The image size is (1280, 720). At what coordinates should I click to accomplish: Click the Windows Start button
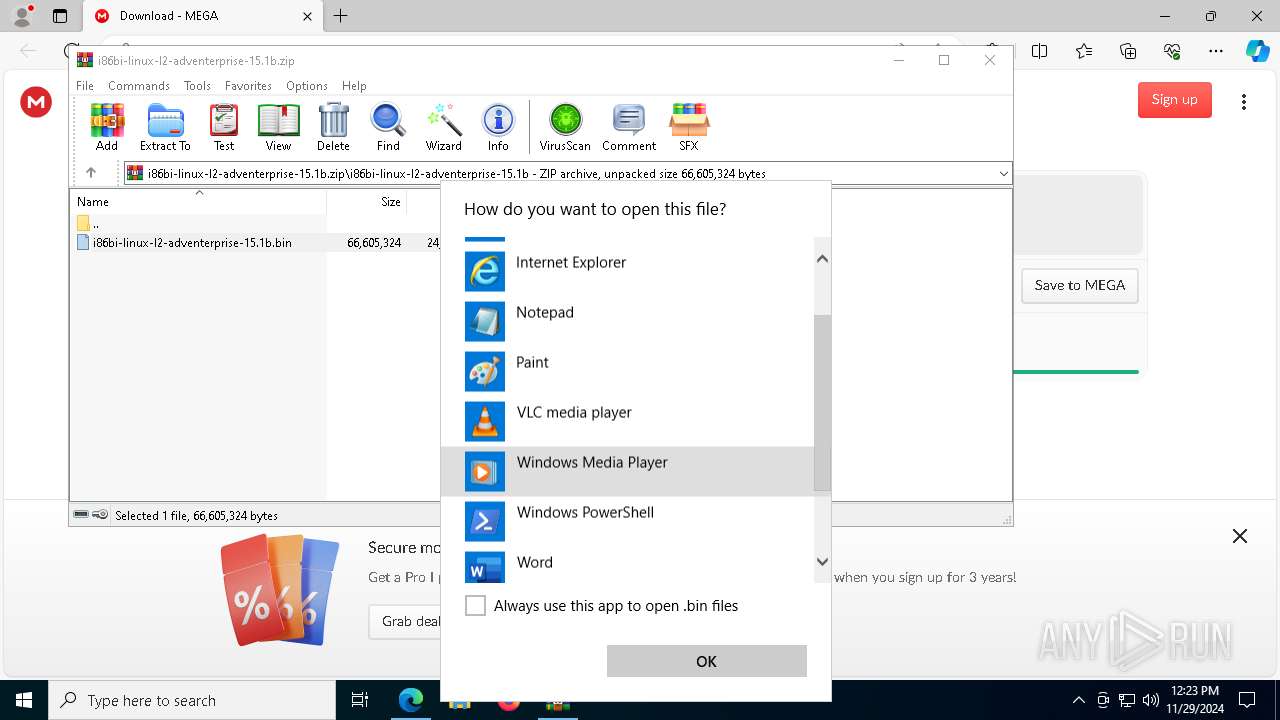[24, 700]
